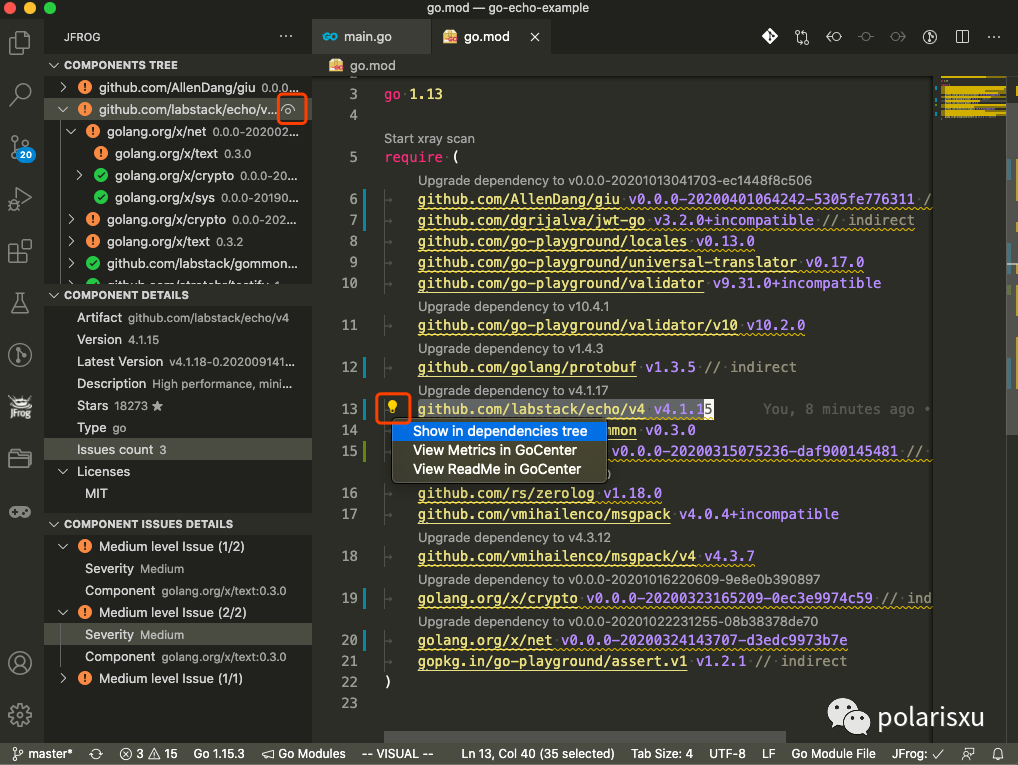Go to previous change arrow icon
This screenshot has height=765, width=1018.
tap(834, 37)
